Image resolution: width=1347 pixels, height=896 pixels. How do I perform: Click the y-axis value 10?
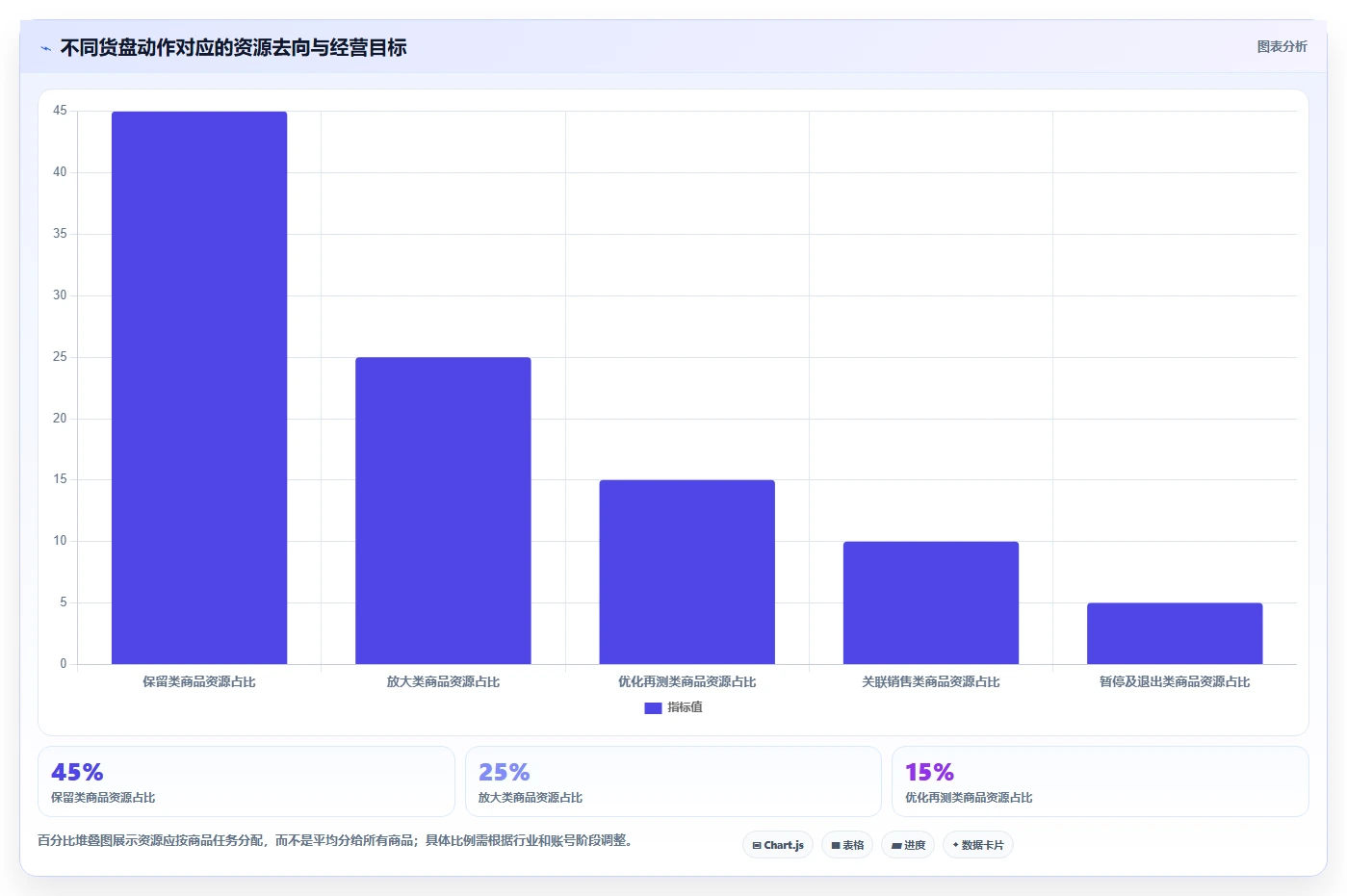click(60, 541)
